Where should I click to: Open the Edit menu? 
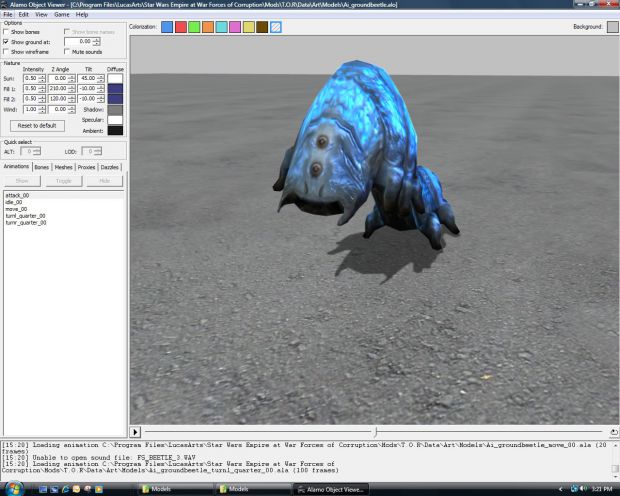pos(24,15)
